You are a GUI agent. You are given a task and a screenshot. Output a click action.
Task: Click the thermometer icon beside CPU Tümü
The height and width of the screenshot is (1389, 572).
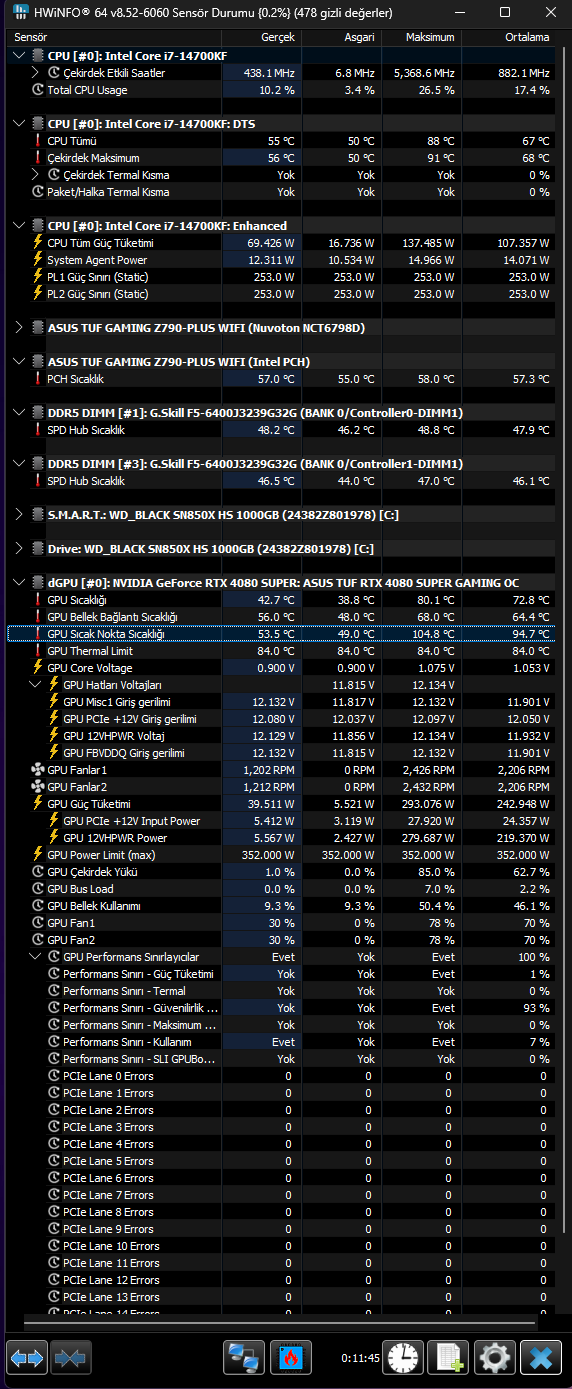click(x=38, y=141)
